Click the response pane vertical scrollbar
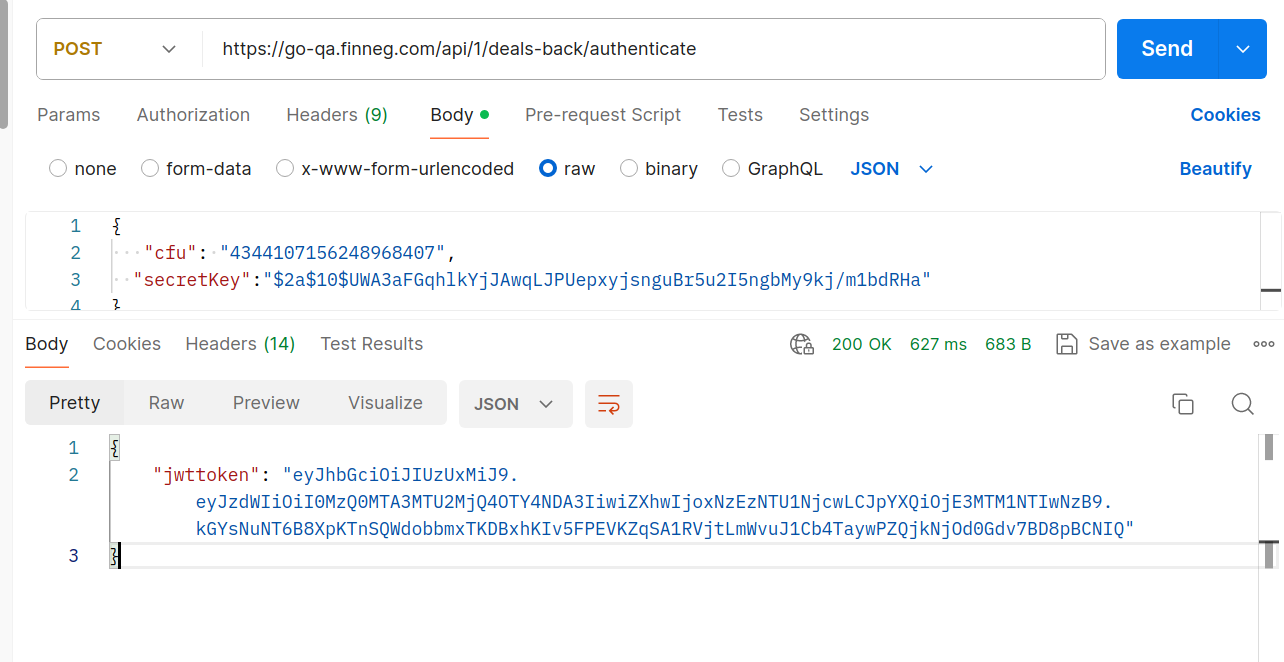The width and height of the screenshot is (1284, 662). 1270,500
